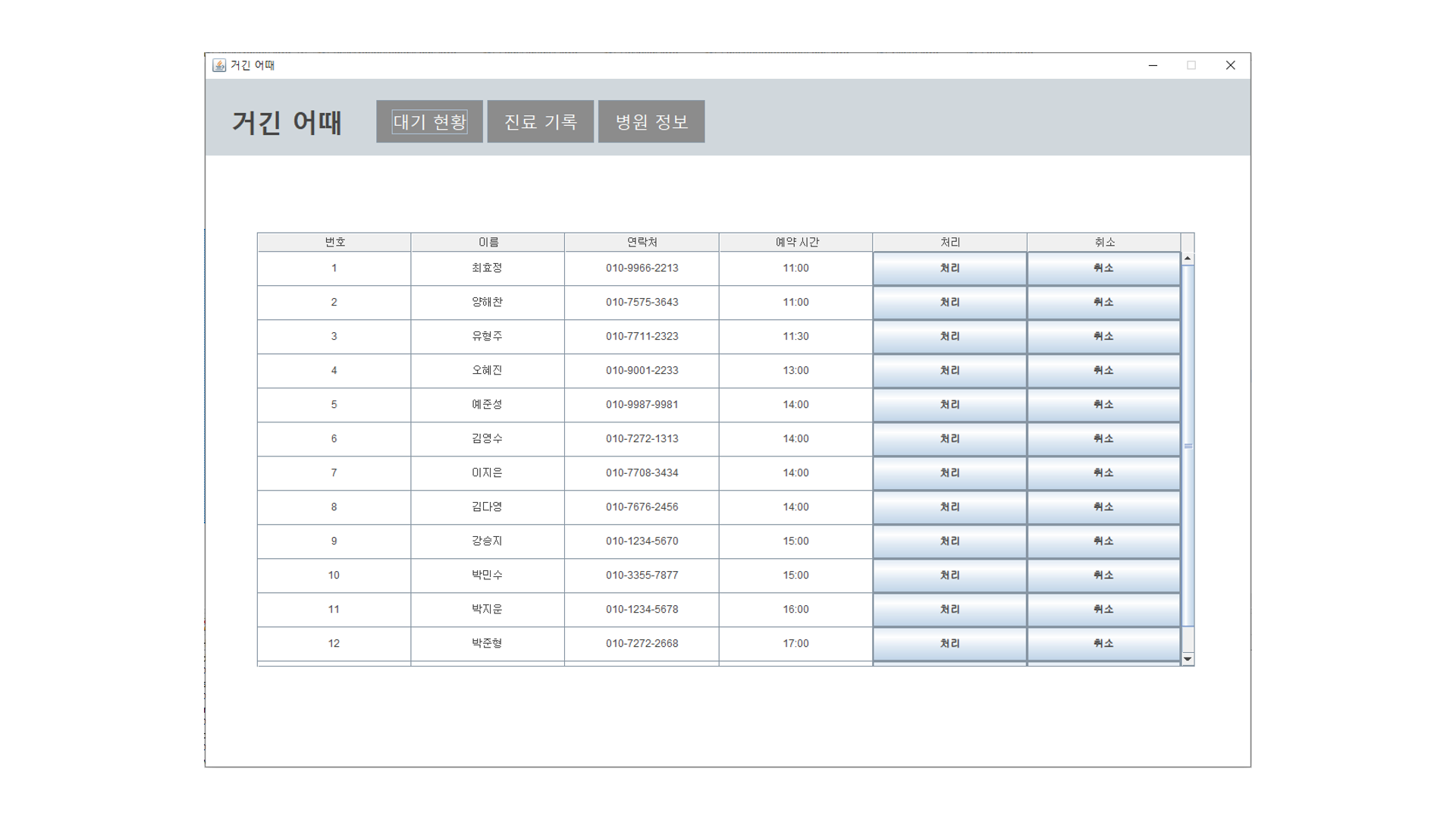Click the table's vertical scrollbar thumb

(x=1188, y=446)
